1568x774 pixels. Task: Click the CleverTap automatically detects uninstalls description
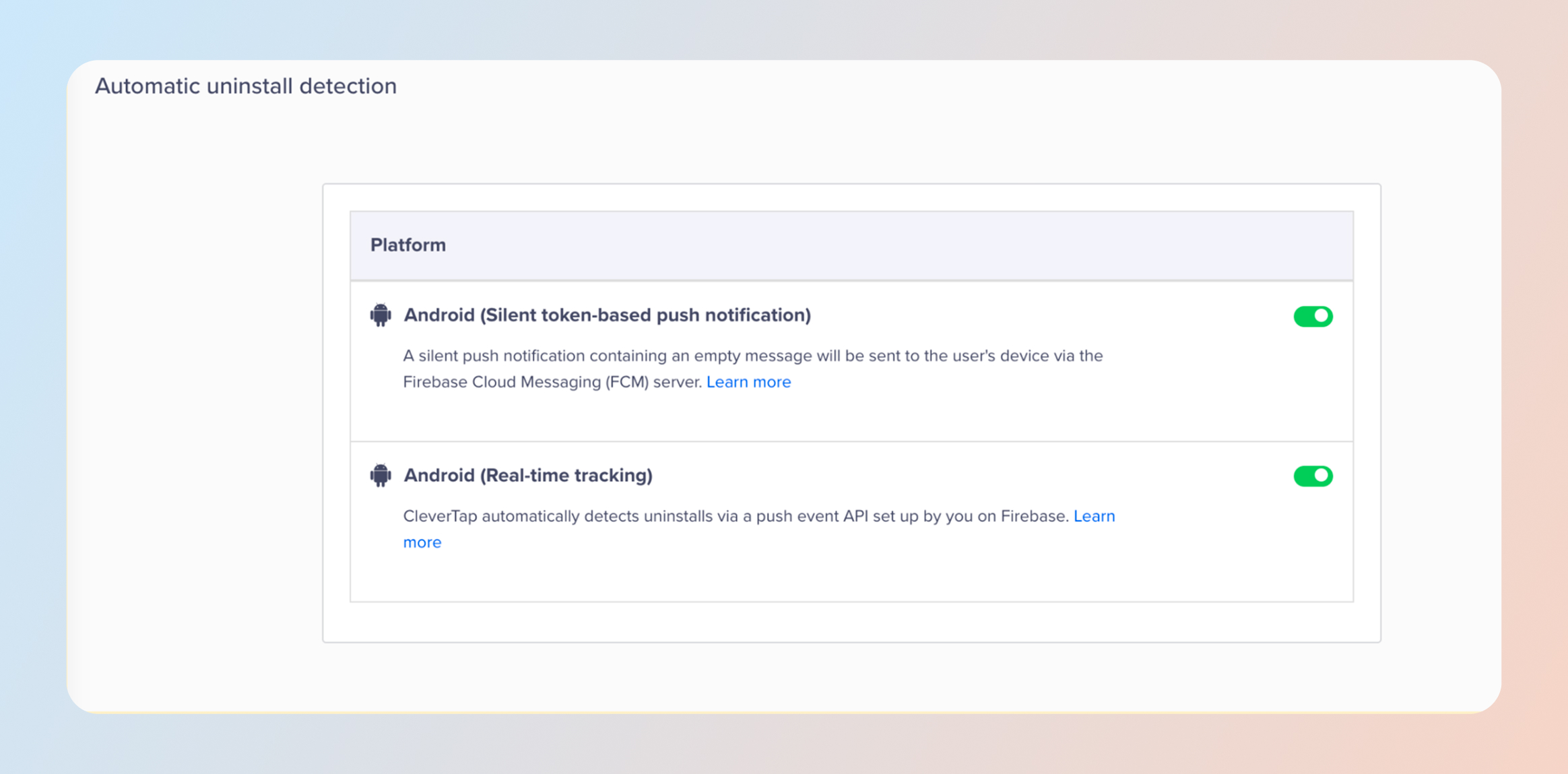736,516
